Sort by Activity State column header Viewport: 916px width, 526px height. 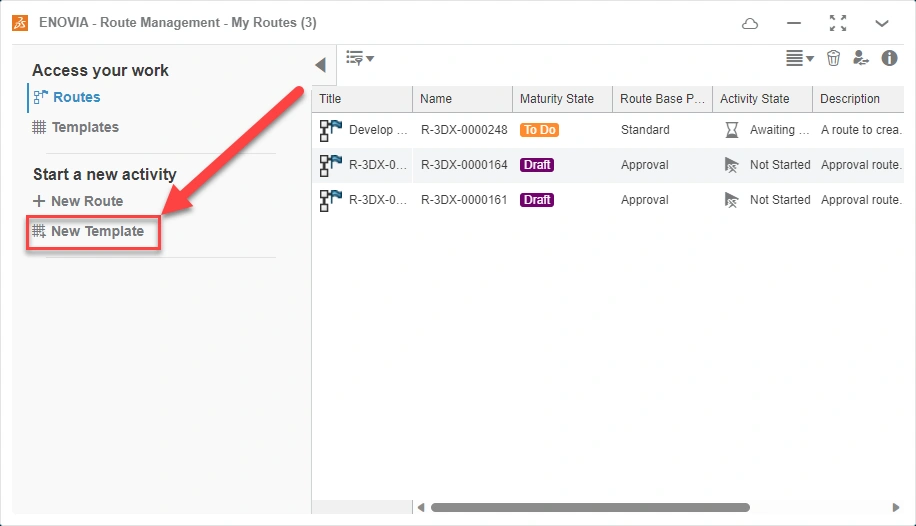point(762,99)
